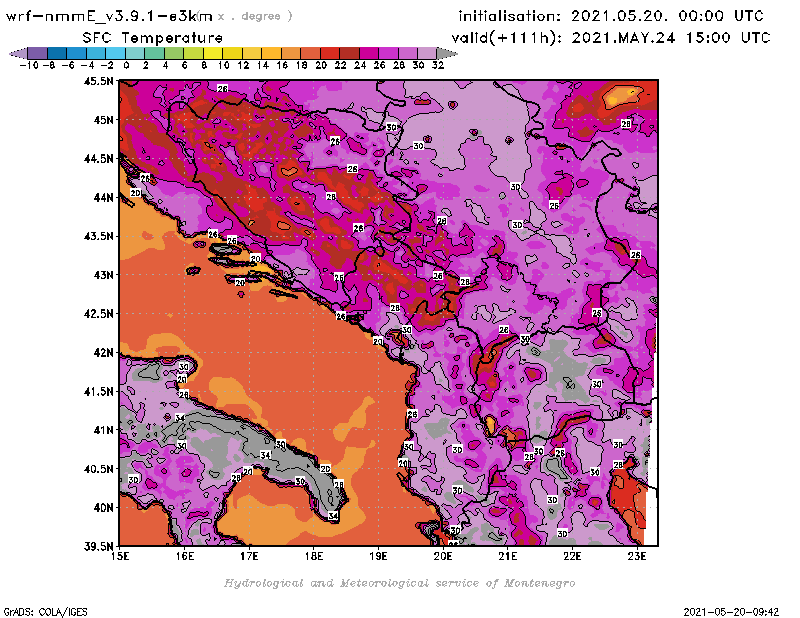The image size is (800, 618).
Task: Select the green 4 to 6 legend swatch
Action: coord(174,53)
